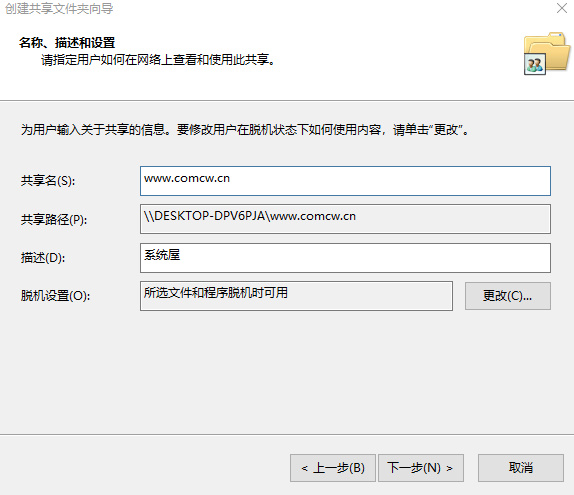This screenshot has width=574, height=495.
Task: Click the 共享路径(P): label
Action: [54, 220]
